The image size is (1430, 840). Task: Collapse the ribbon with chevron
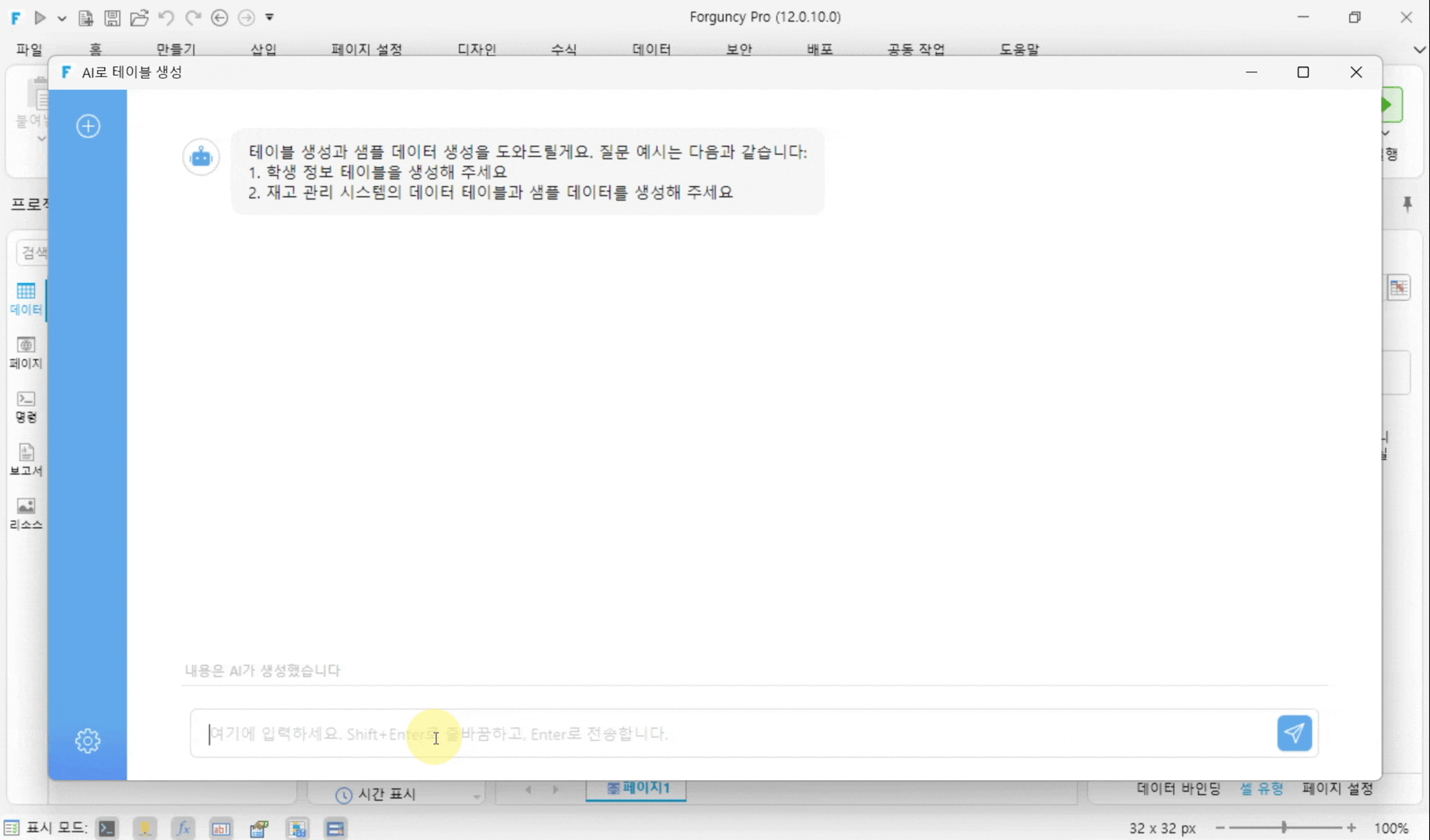(x=1418, y=49)
